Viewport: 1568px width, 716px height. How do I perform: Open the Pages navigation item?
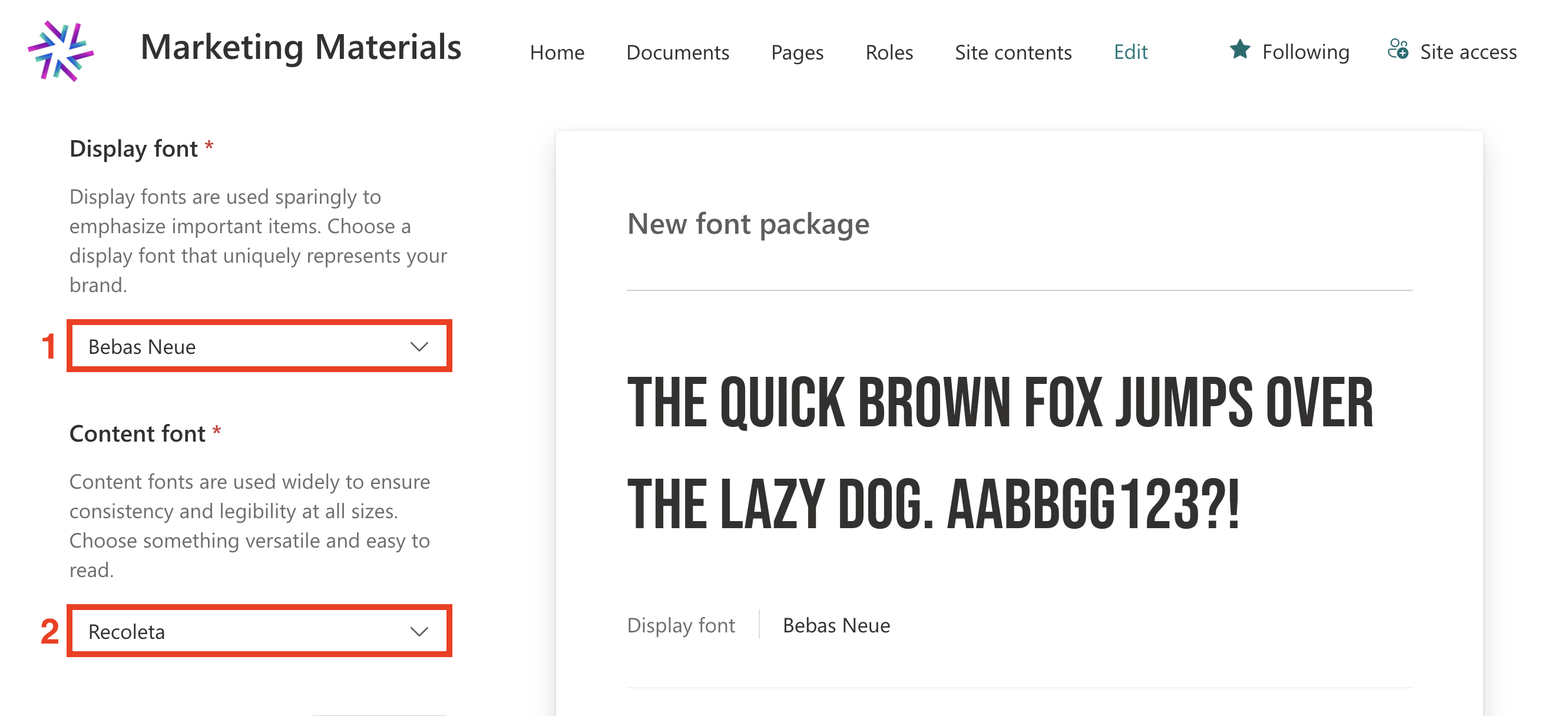tap(797, 52)
